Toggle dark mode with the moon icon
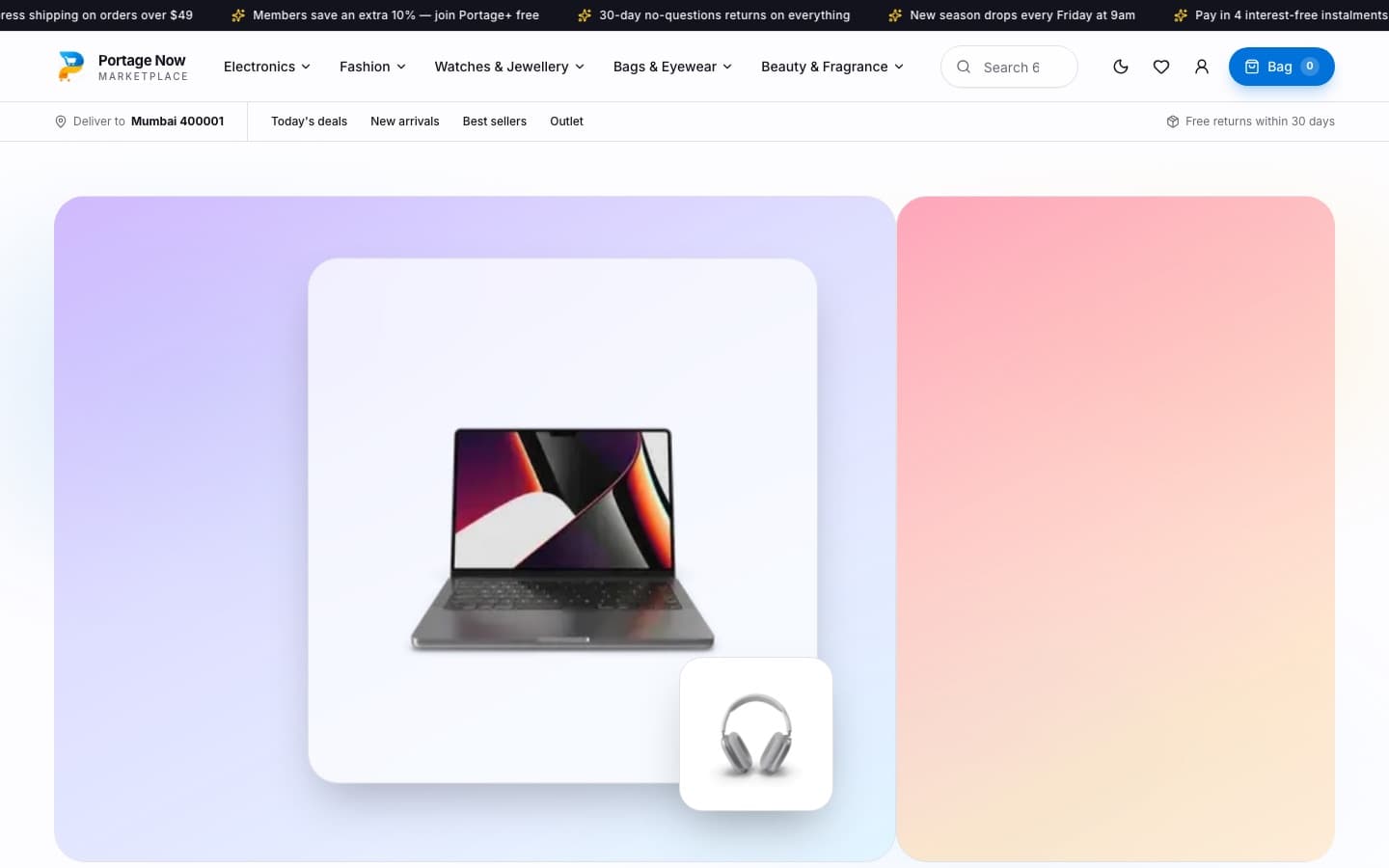This screenshot has height=868, width=1389. tap(1121, 67)
